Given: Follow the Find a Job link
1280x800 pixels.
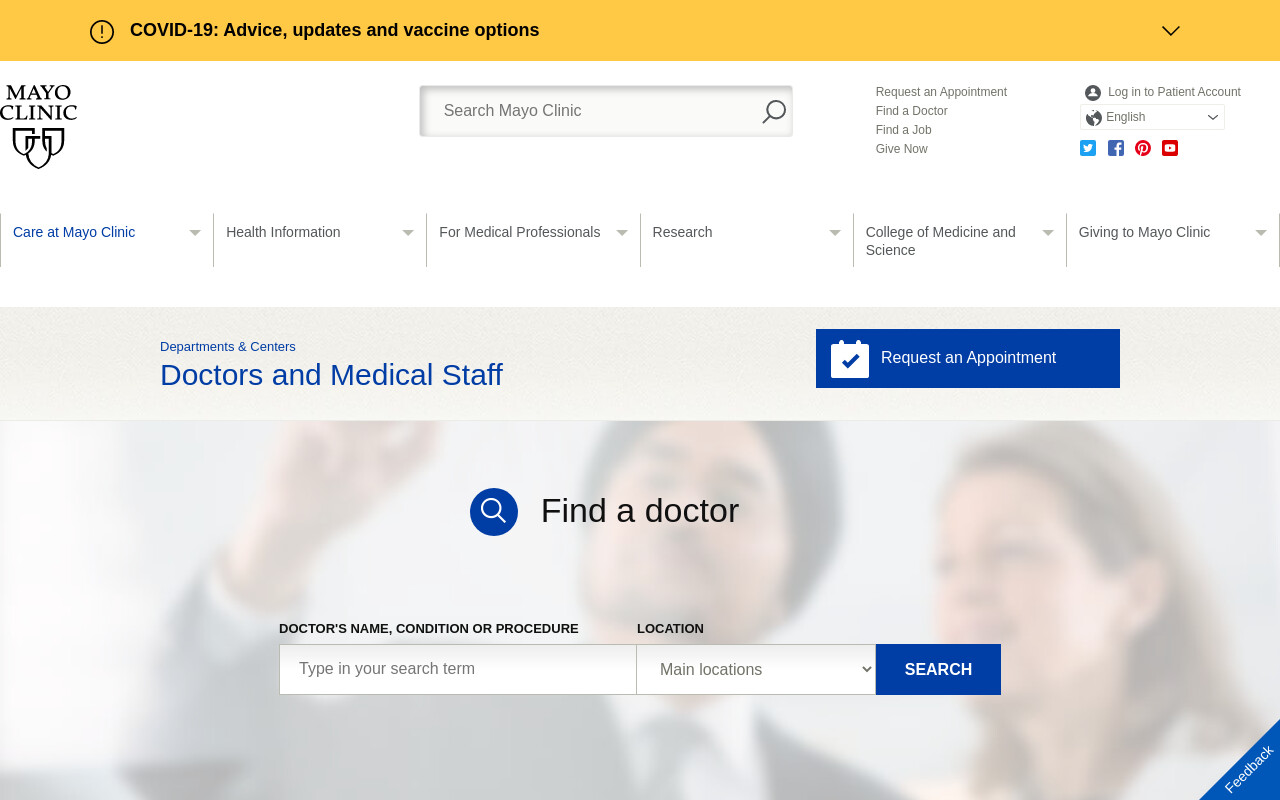Looking at the screenshot, I should pyautogui.click(x=903, y=130).
